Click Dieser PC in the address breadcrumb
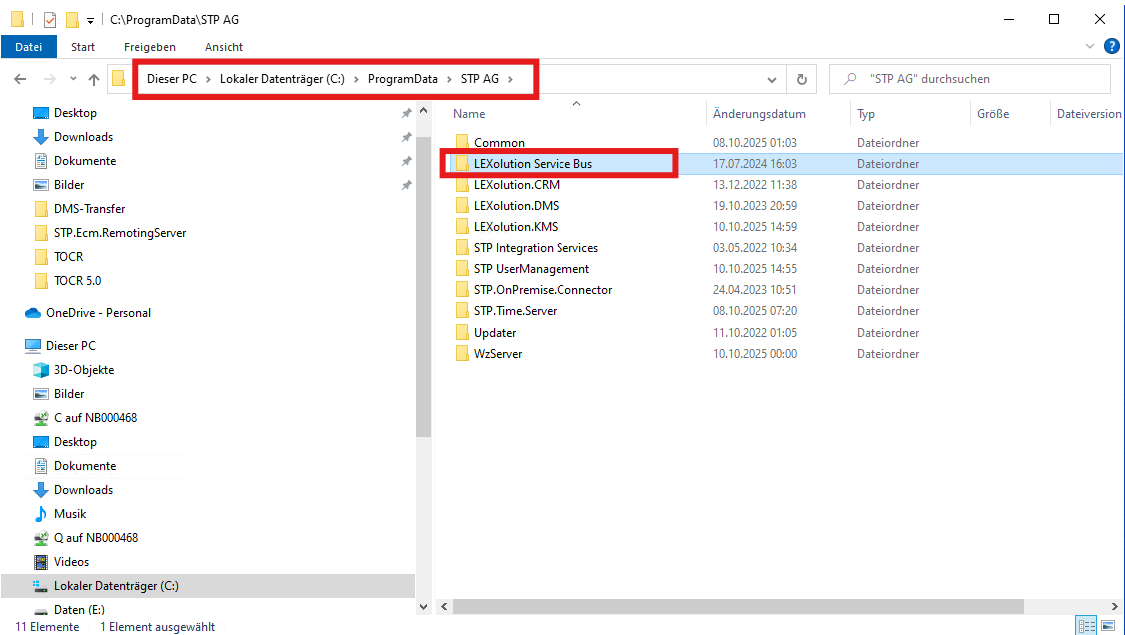 [x=171, y=79]
